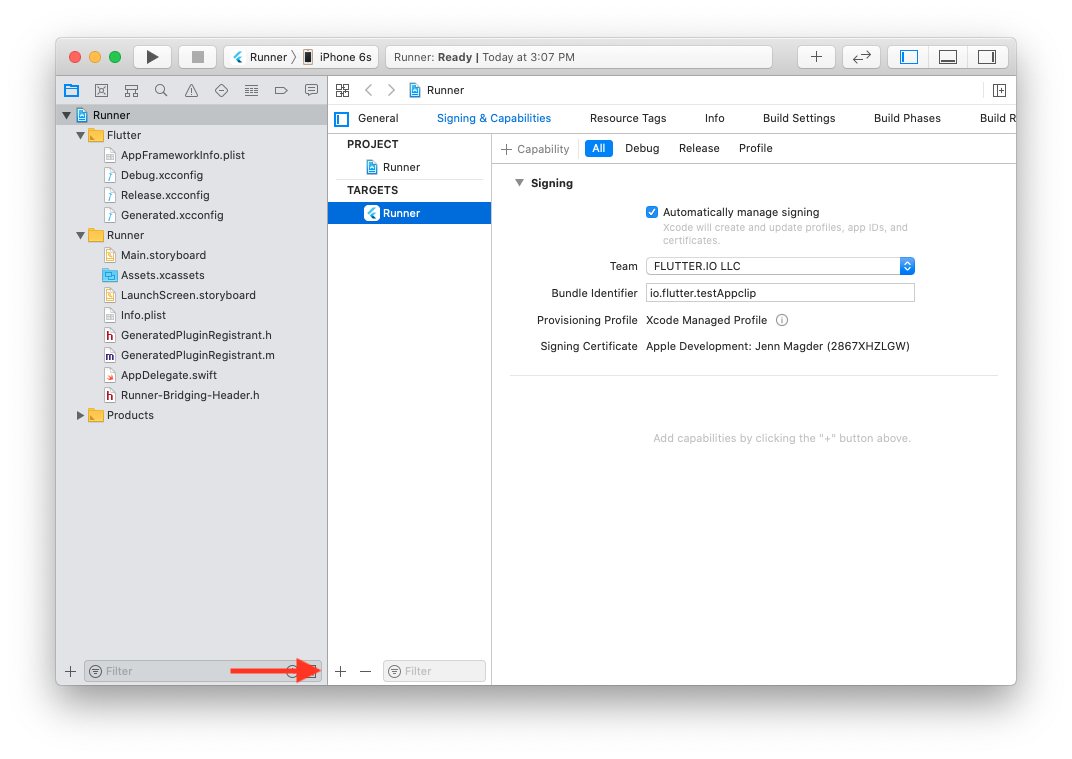Select the Debug configuration filter
The width and height of the screenshot is (1072, 759).
point(642,148)
